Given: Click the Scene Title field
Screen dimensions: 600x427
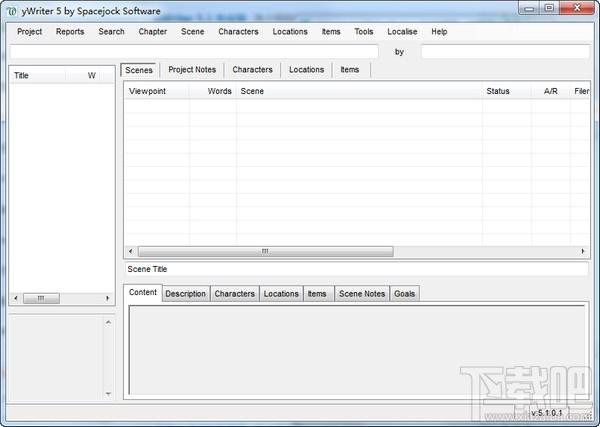Looking at the screenshot, I should [x=356, y=269].
